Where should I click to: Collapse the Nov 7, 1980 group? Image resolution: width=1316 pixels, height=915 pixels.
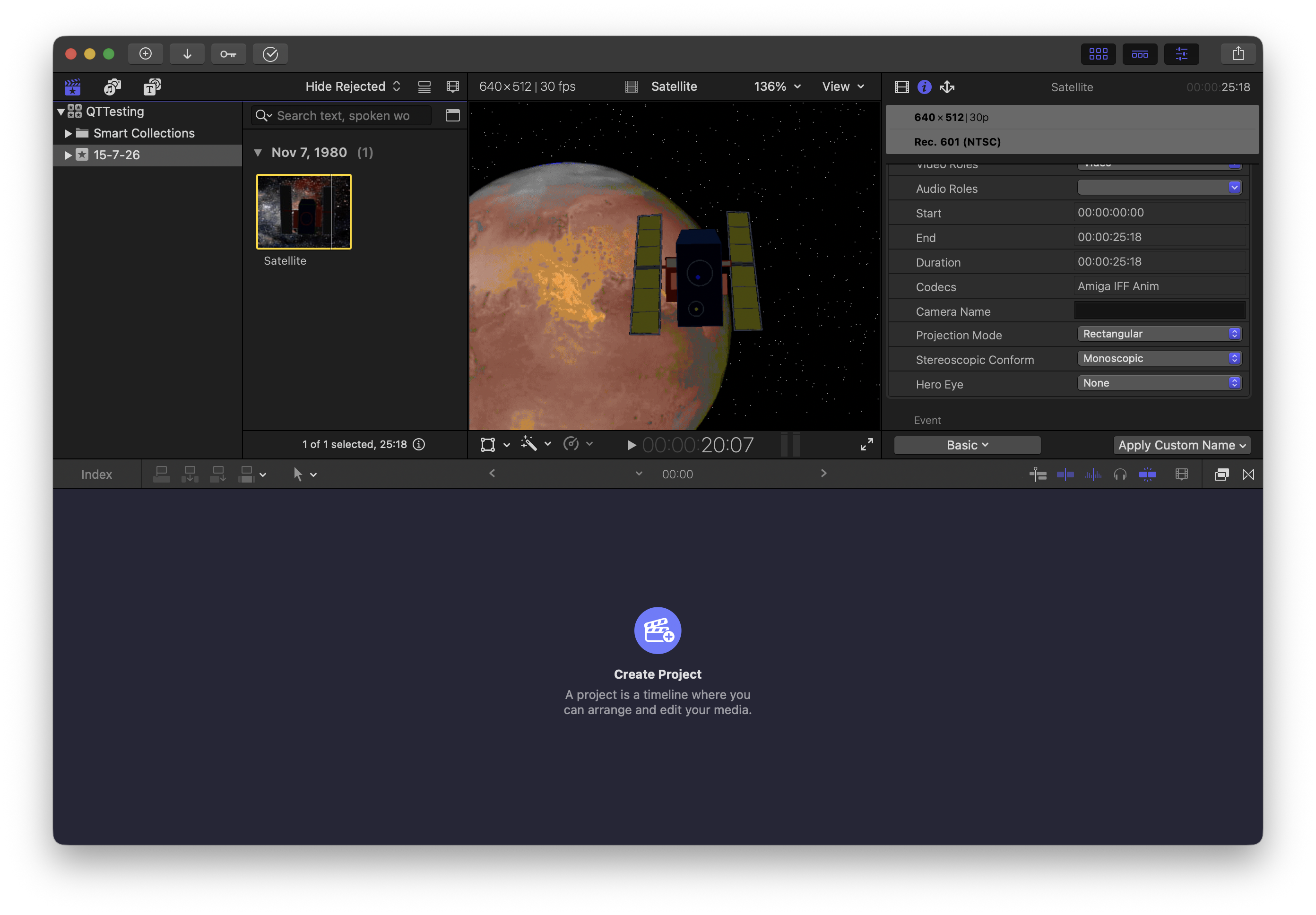(258, 153)
